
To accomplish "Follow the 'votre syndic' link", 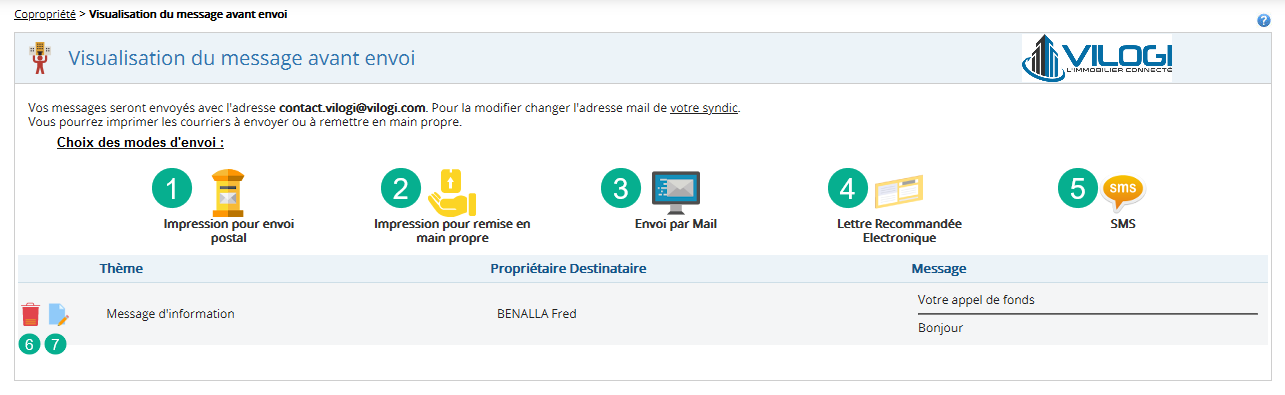I will click(x=704, y=107).
